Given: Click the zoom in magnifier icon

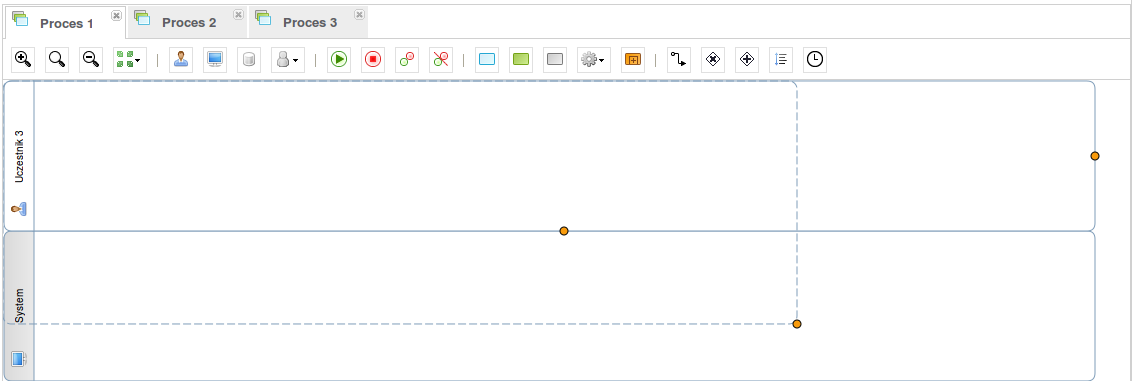Looking at the screenshot, I should pyautogui.click(x=23, y=59).
